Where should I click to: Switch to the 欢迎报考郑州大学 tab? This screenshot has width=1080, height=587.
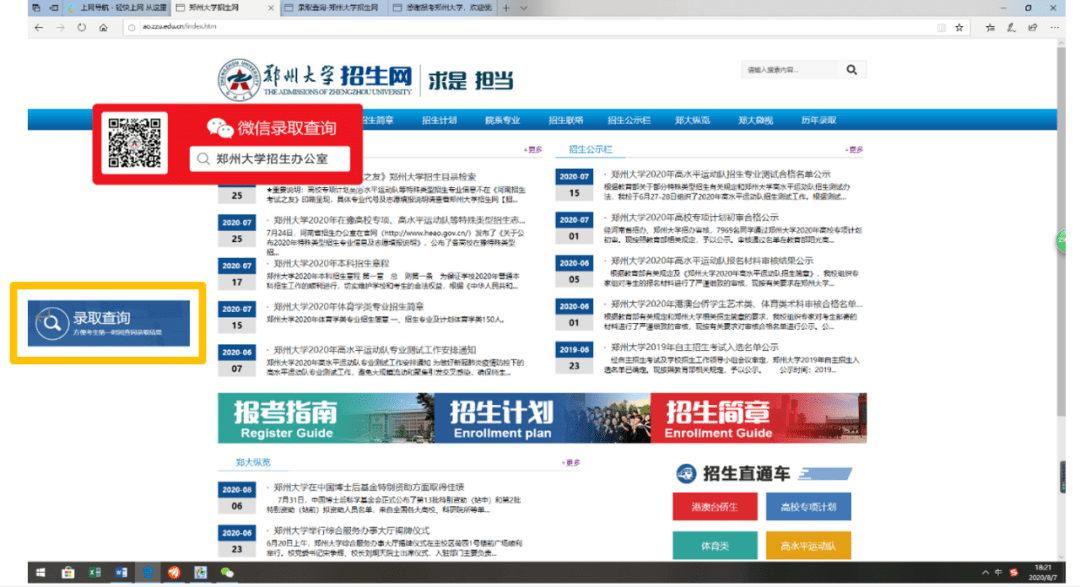(x=442, y=8)
